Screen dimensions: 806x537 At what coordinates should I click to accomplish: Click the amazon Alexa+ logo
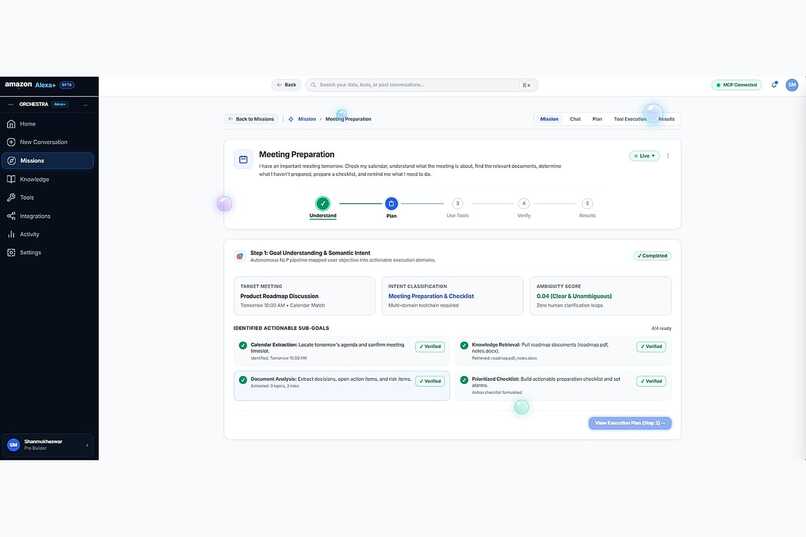(x=30, y=84)
